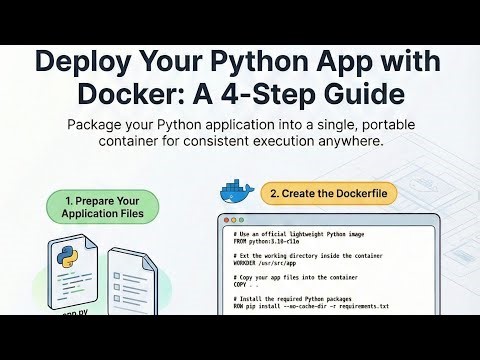The image size is (480, 360).
Task: Click the yellow dot in code window
Action: click(234, 220)
